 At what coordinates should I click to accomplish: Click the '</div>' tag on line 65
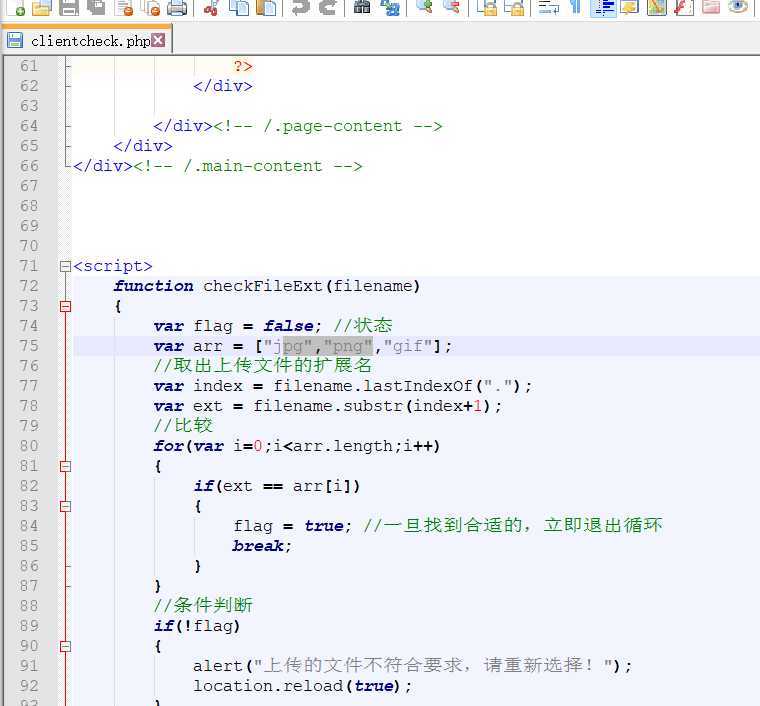click(143, 146)
